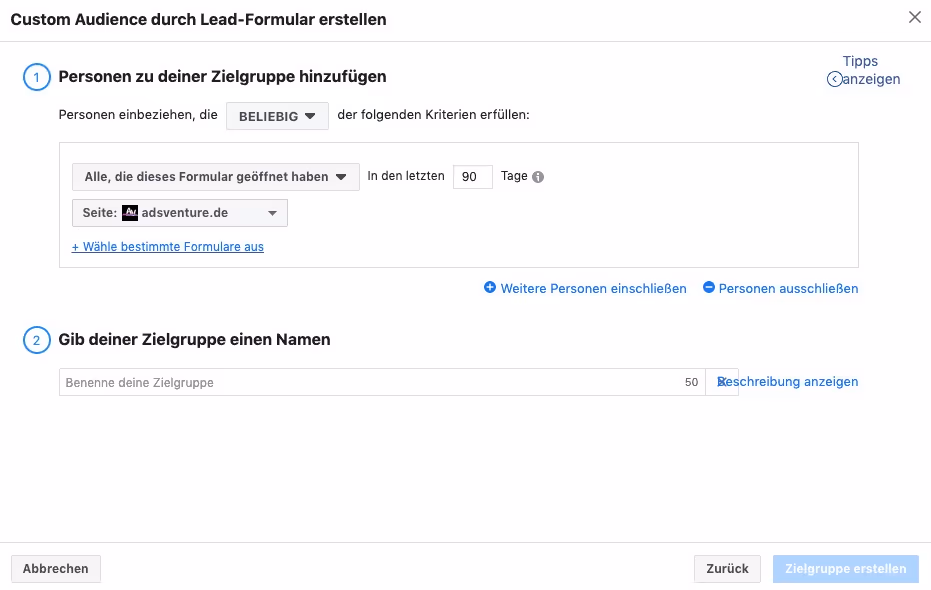The image size is (931, 590).
Task: Click heading 'Gib deiner Zielgruppe einen Namen'
Action: coord(194,340)
